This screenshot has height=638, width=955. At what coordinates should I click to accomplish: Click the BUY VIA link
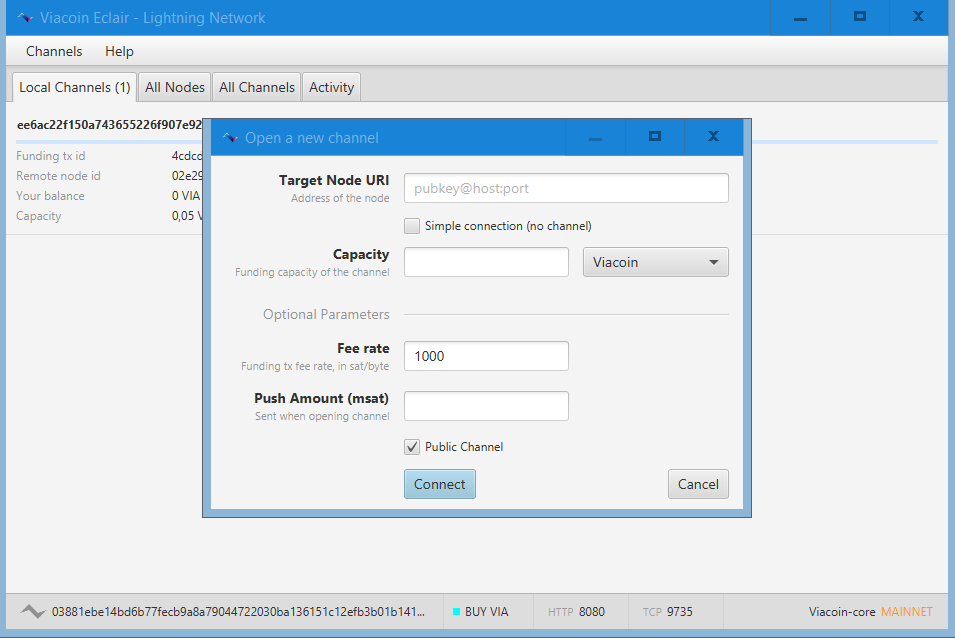click(x=486, y=611)
